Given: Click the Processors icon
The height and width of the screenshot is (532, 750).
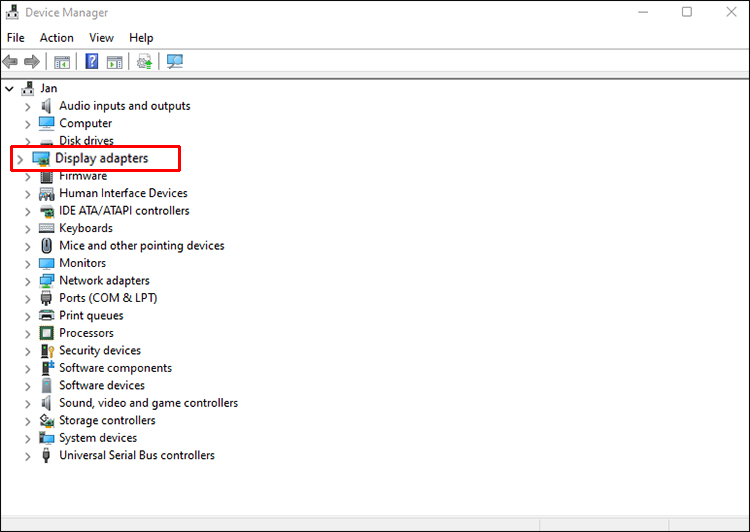Looking at the screenshot, I should (x=46, y=333).
